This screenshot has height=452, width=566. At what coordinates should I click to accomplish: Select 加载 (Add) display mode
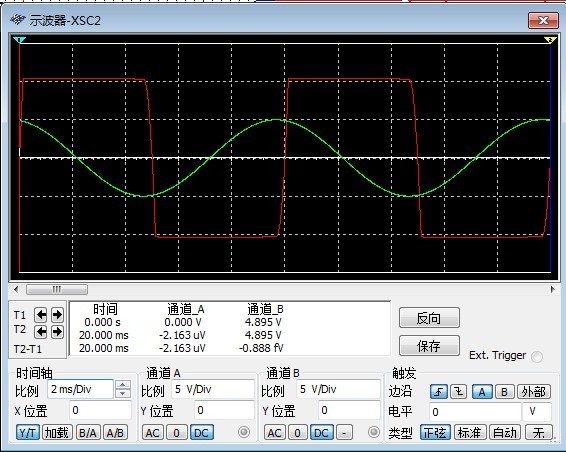(x=57, y=433)
